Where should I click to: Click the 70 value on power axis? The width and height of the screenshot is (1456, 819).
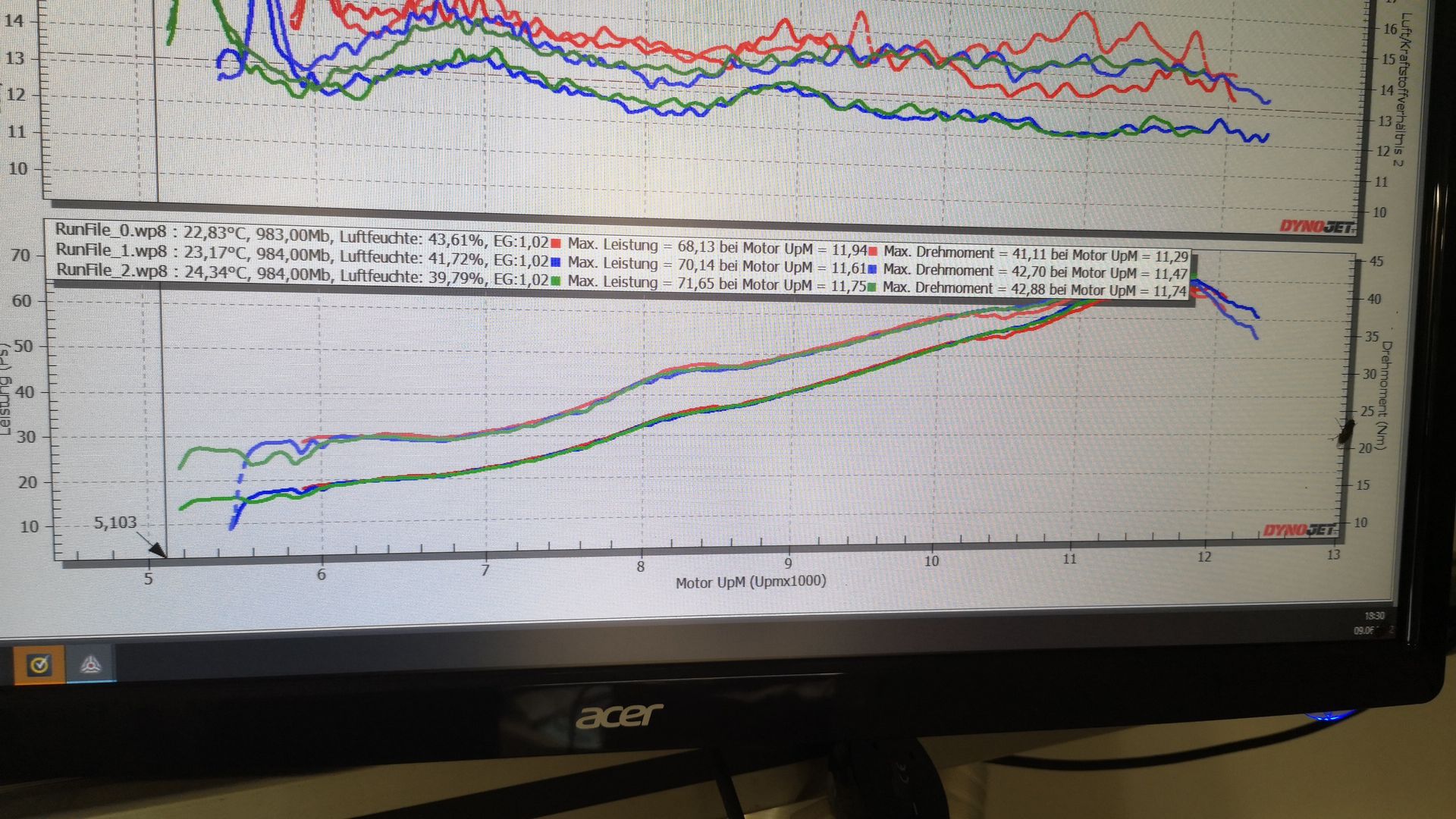pos(20,256)
